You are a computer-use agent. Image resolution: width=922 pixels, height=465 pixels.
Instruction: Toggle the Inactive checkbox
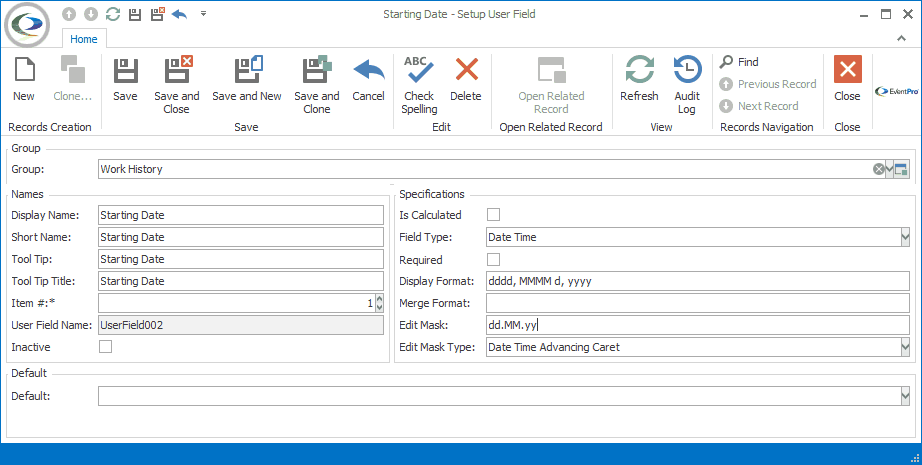tap(105, 347)
